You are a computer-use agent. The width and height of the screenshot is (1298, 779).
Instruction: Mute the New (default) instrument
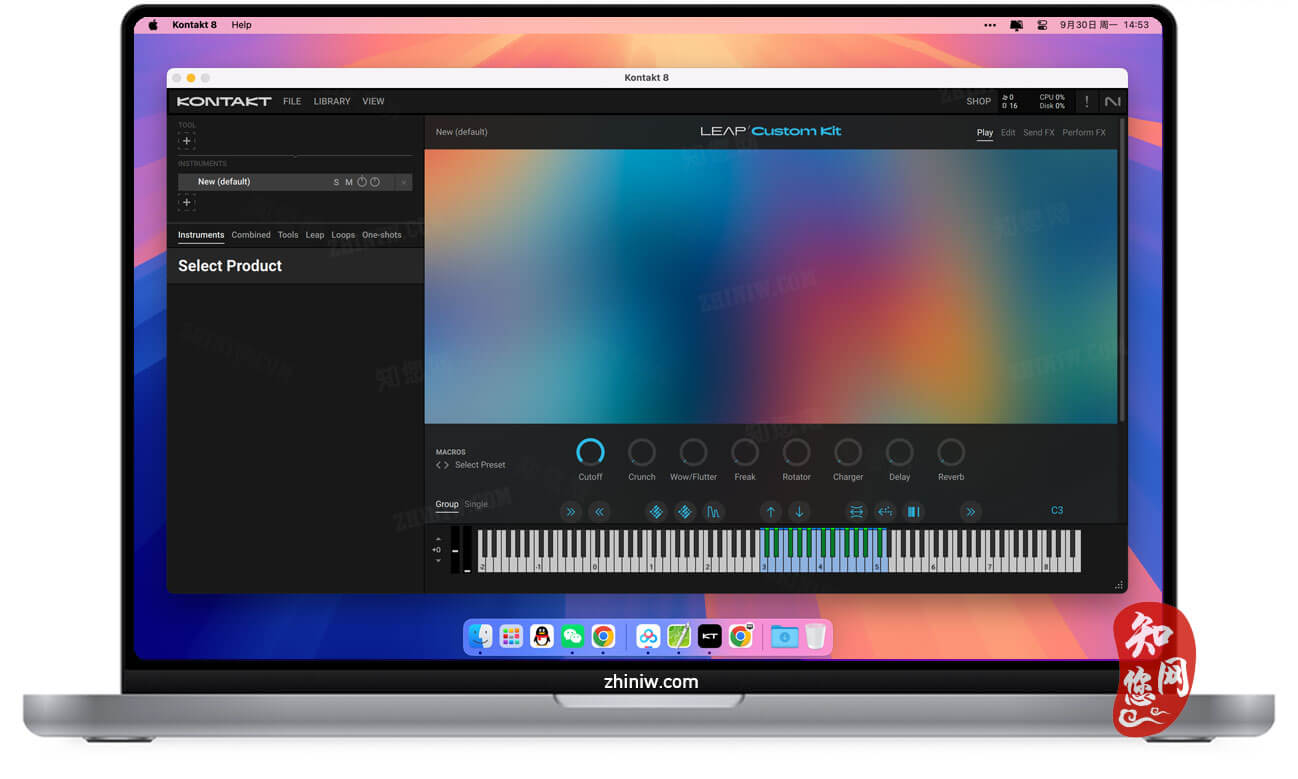pos(349,182)
